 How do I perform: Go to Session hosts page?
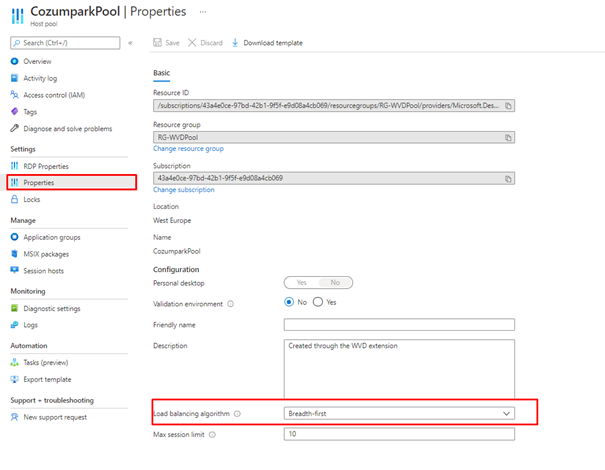pyautogui.click(x=44, y=271)
